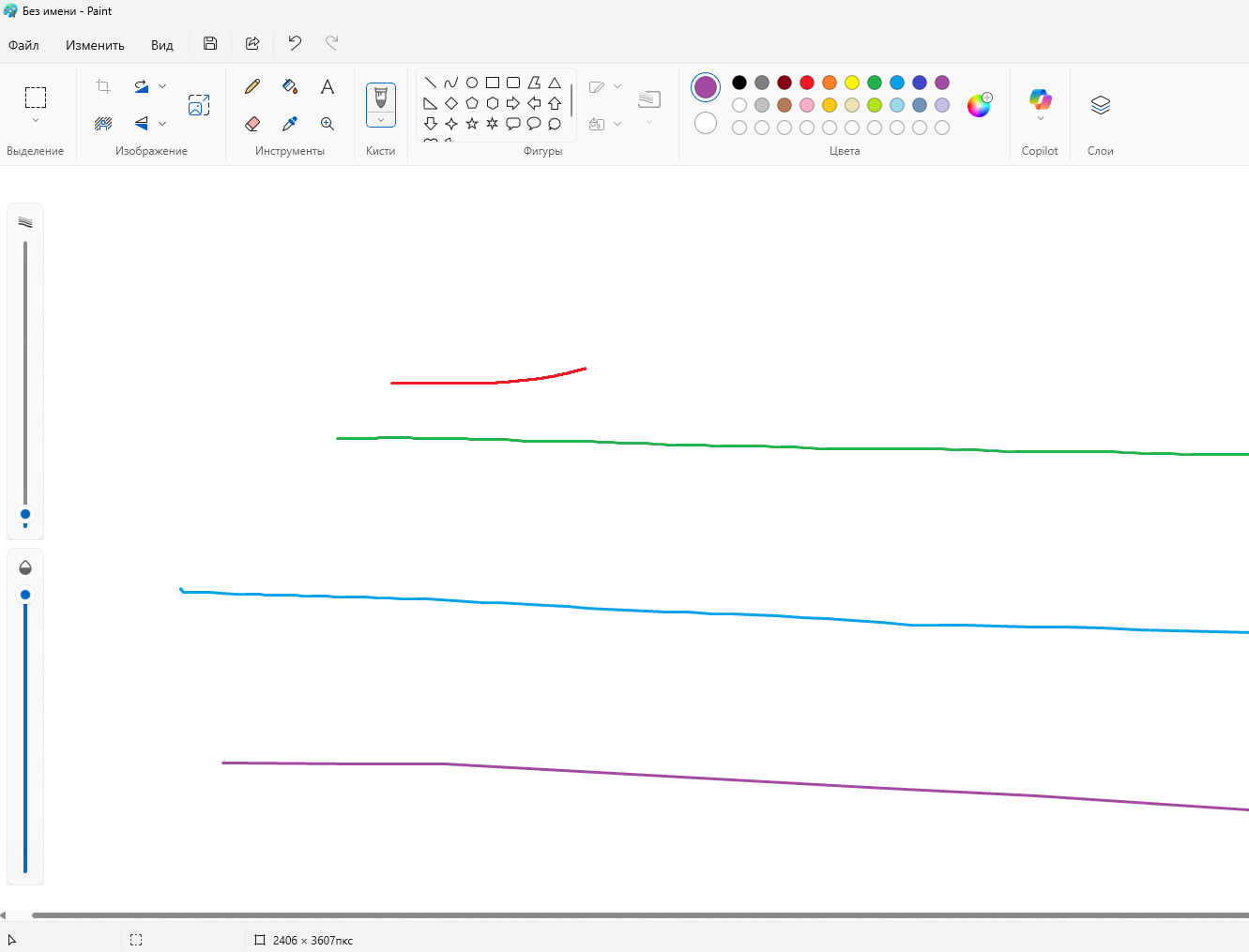Undo the last action
This screenshot has height=952, width=1249.
(295, 43)
